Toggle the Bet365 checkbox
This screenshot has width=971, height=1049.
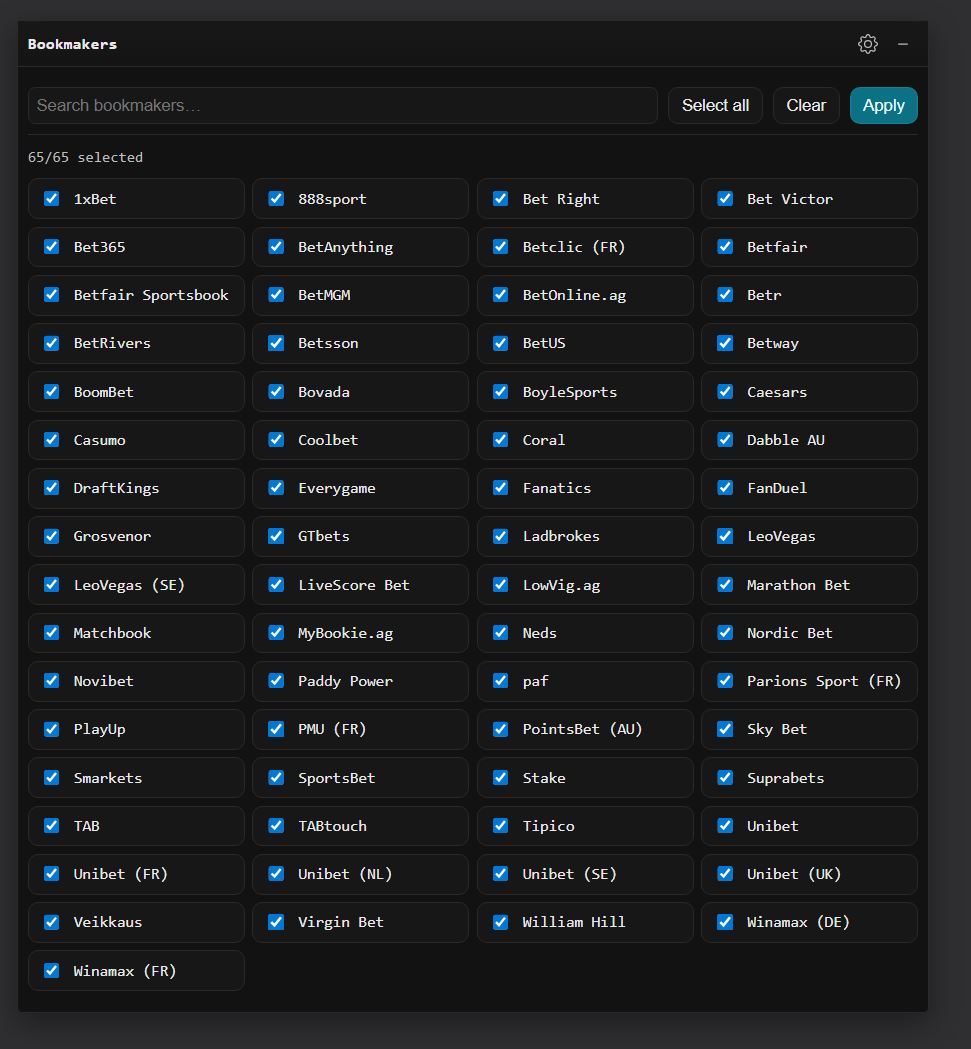click(52, 247)
